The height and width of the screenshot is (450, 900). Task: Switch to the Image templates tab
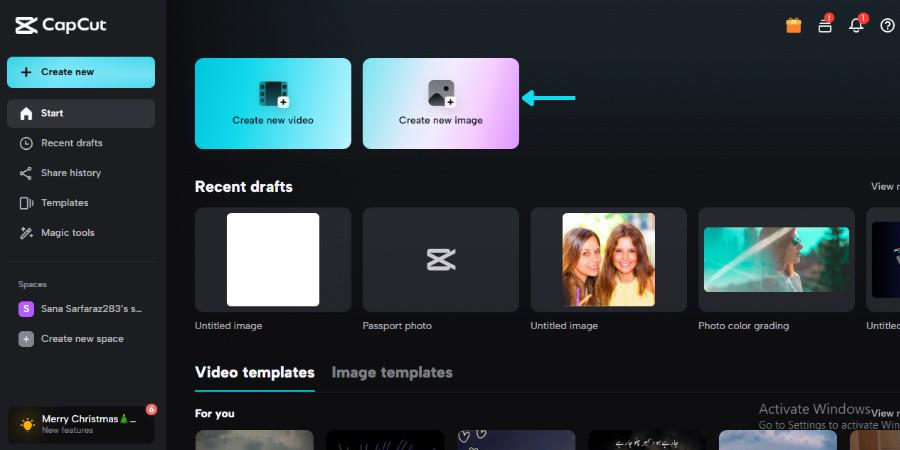coord(392,373)
